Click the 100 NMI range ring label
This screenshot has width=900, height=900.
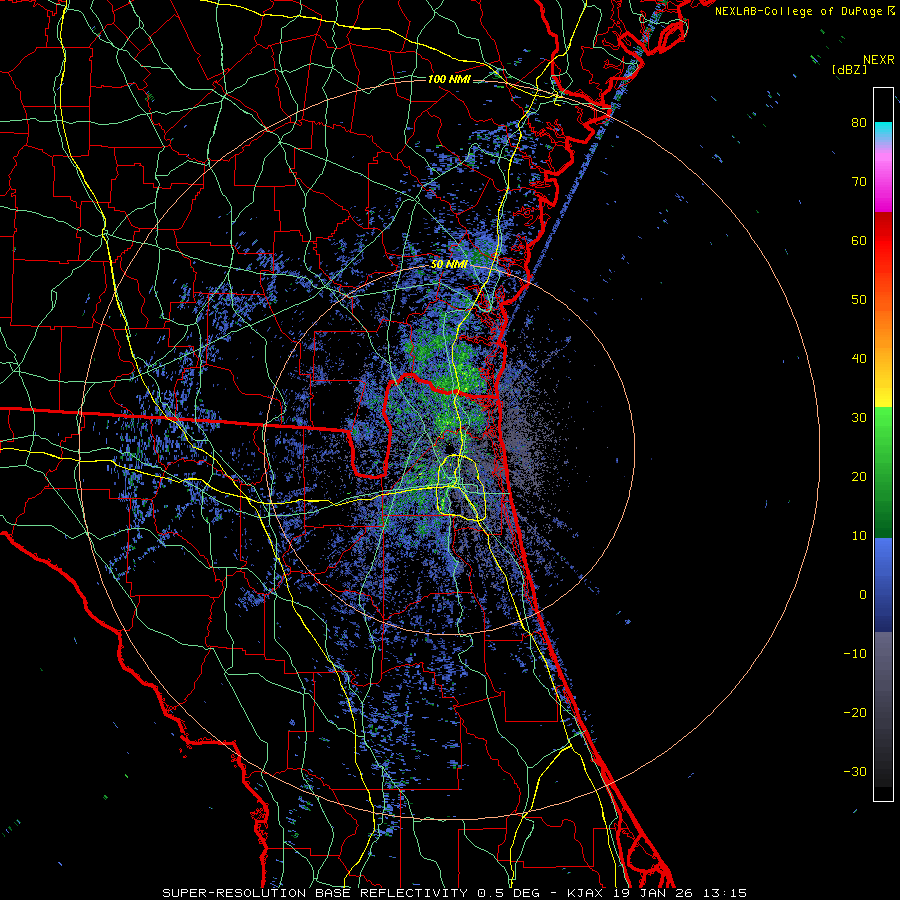(x=449, y=79)
